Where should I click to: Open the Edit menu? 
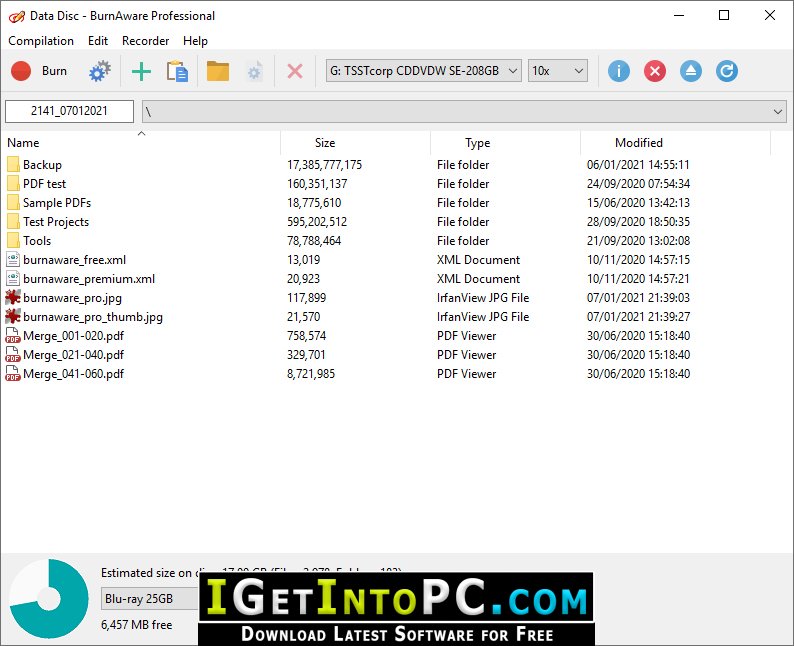(x=98, y=41)
